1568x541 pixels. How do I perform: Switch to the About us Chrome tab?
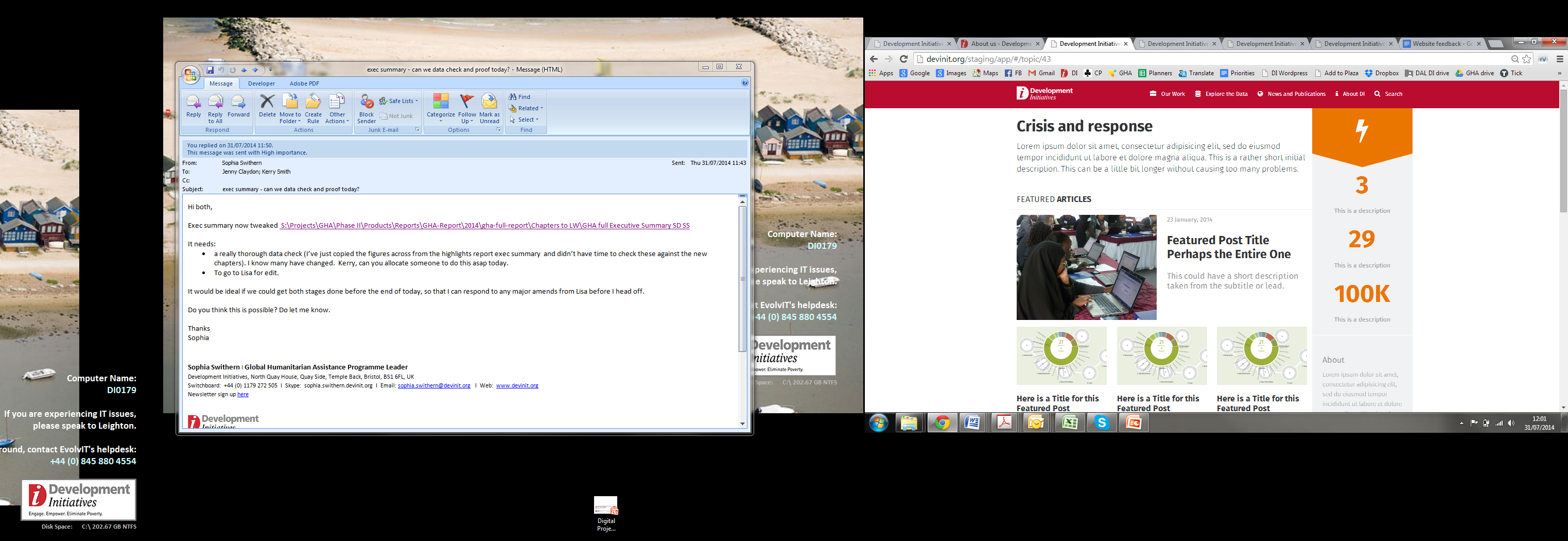coord(1000,43)
